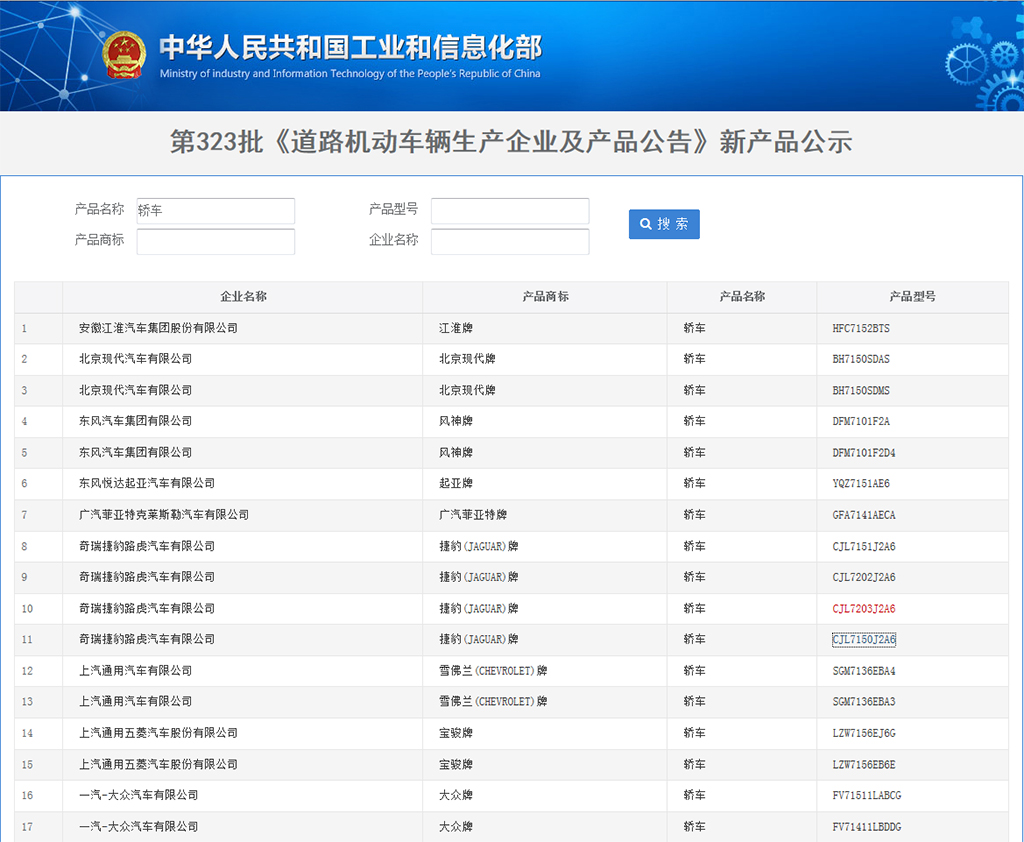Click the 产品名称 input field containing 轿车
1024x842 pixels.
[216, 210]
